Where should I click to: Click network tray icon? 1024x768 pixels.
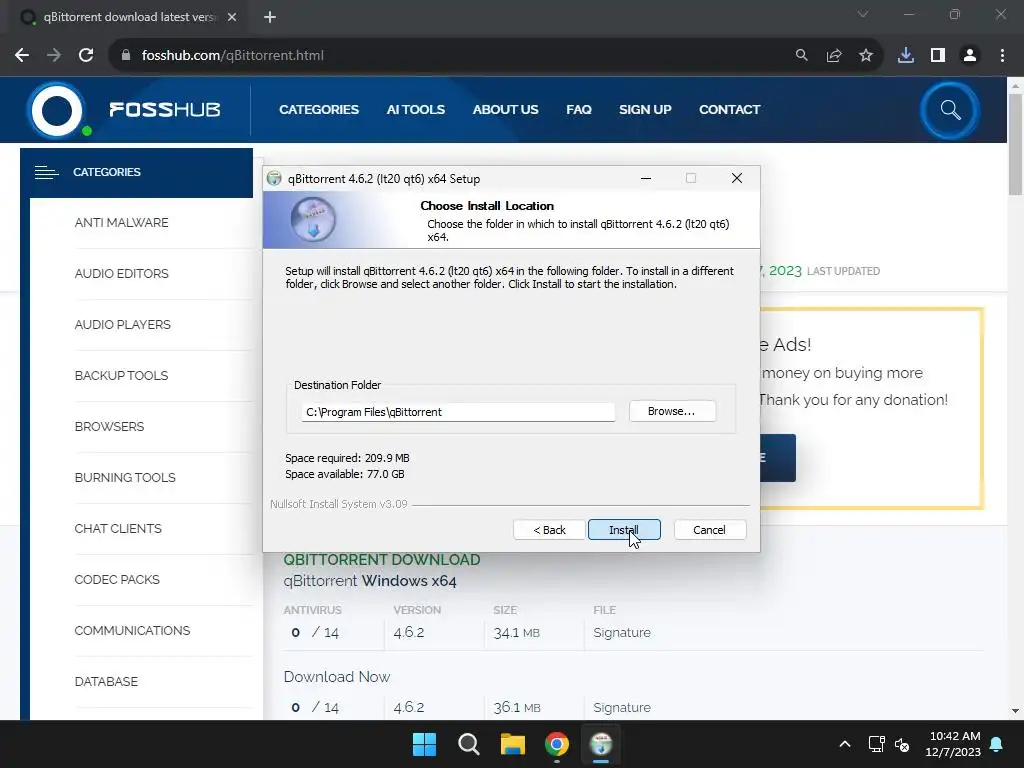click(876, 744)
